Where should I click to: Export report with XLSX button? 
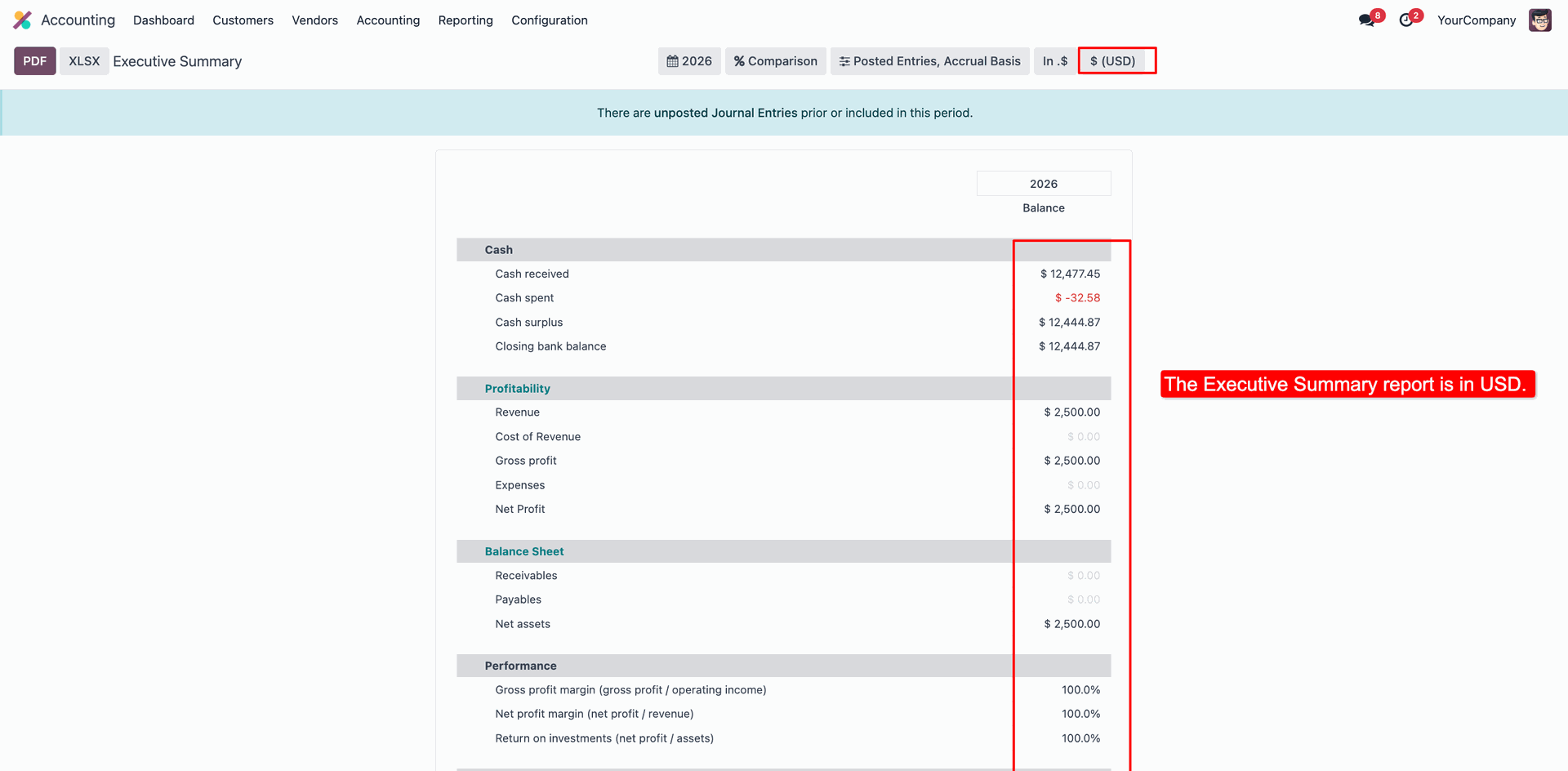(x=84, y=61)
